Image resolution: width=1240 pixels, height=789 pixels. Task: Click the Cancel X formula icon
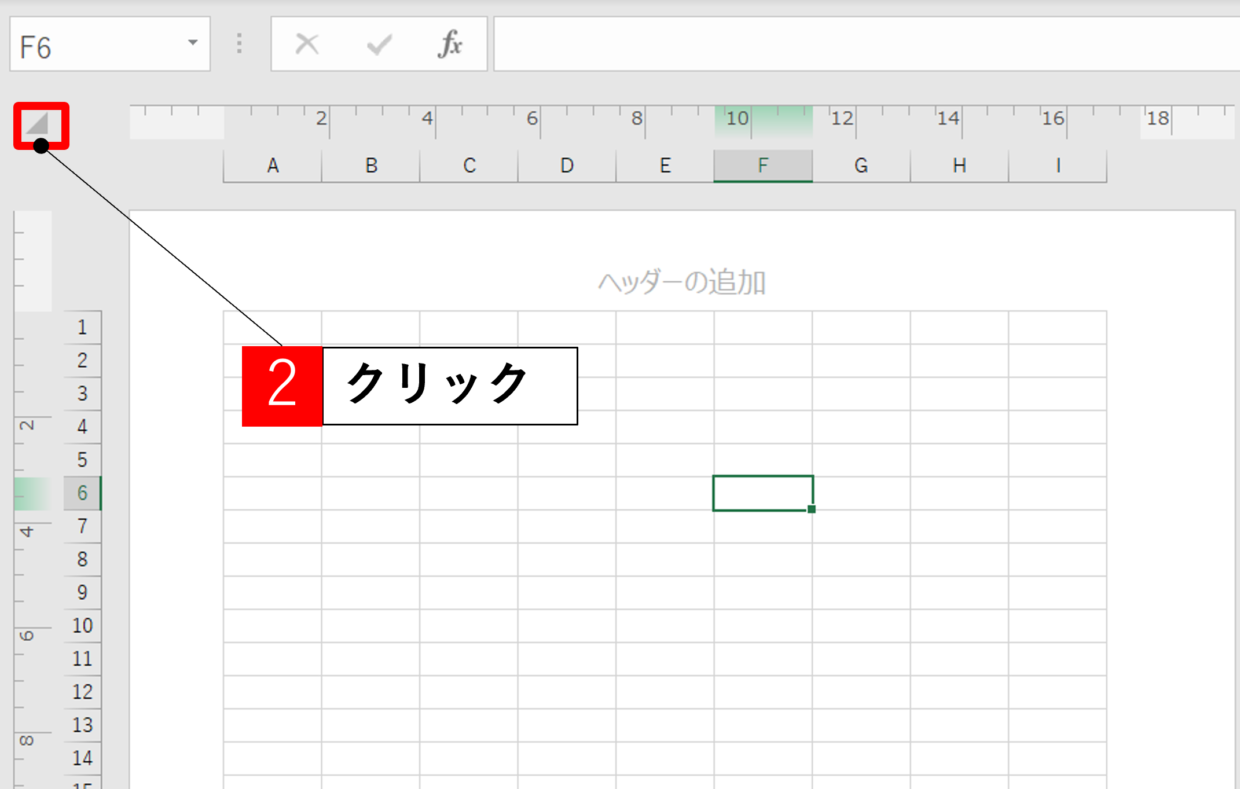(x=307, y=44)
